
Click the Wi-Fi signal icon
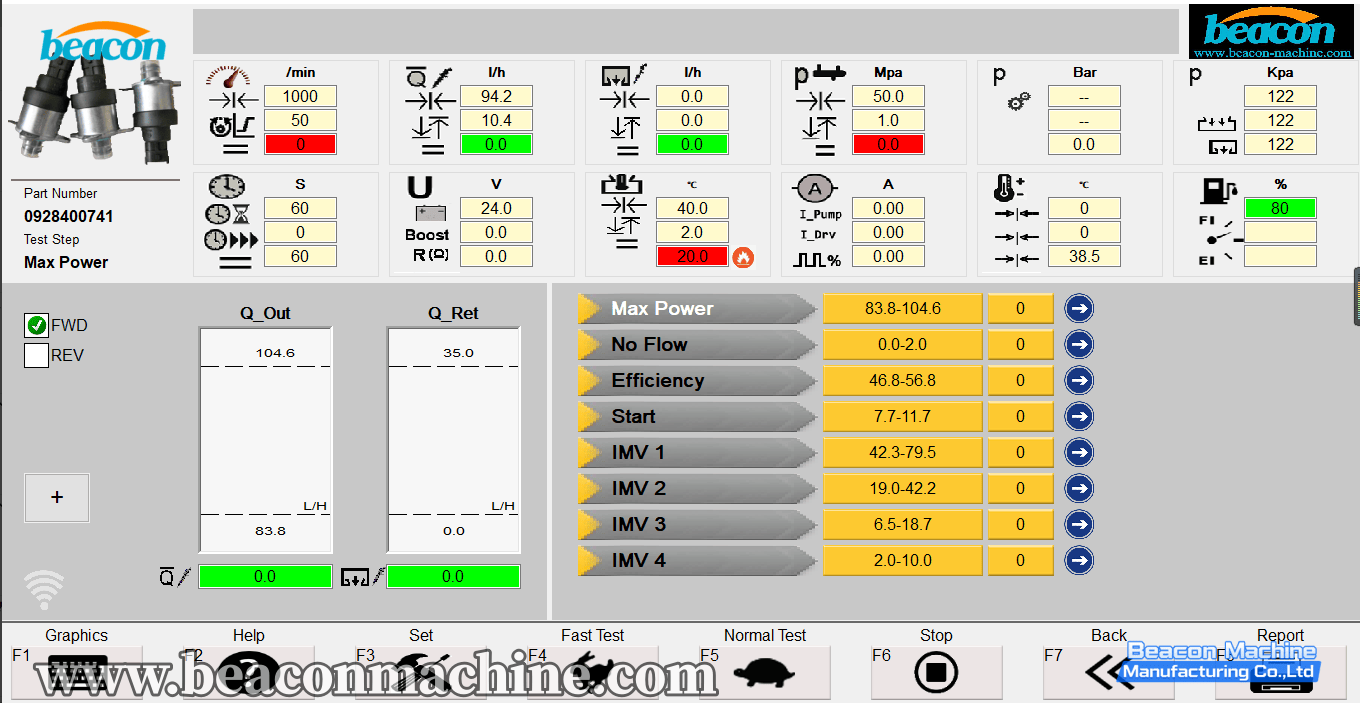[x=44, y=590]
